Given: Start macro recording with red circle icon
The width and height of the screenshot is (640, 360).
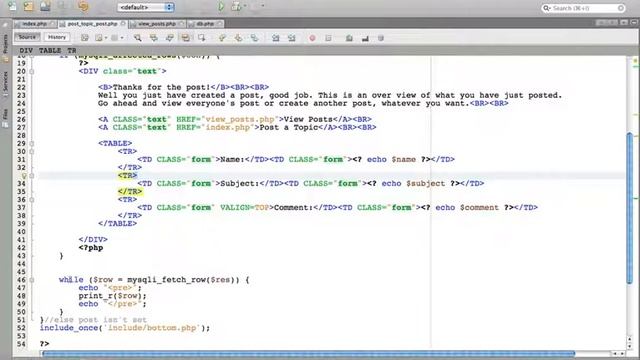Looking at the screenshot, I should (x=312, y=38).
